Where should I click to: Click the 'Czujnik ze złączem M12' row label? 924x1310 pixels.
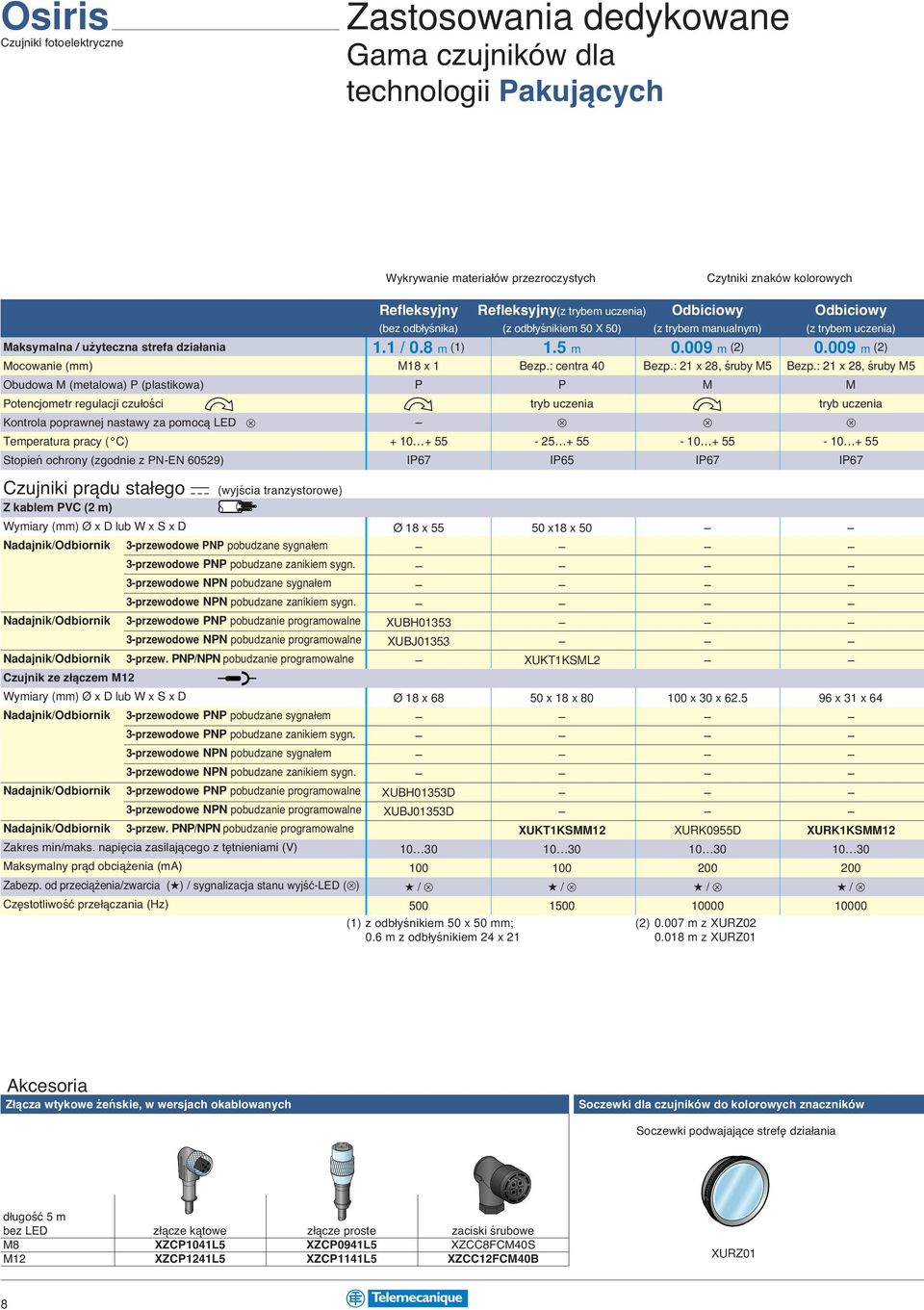69,678
